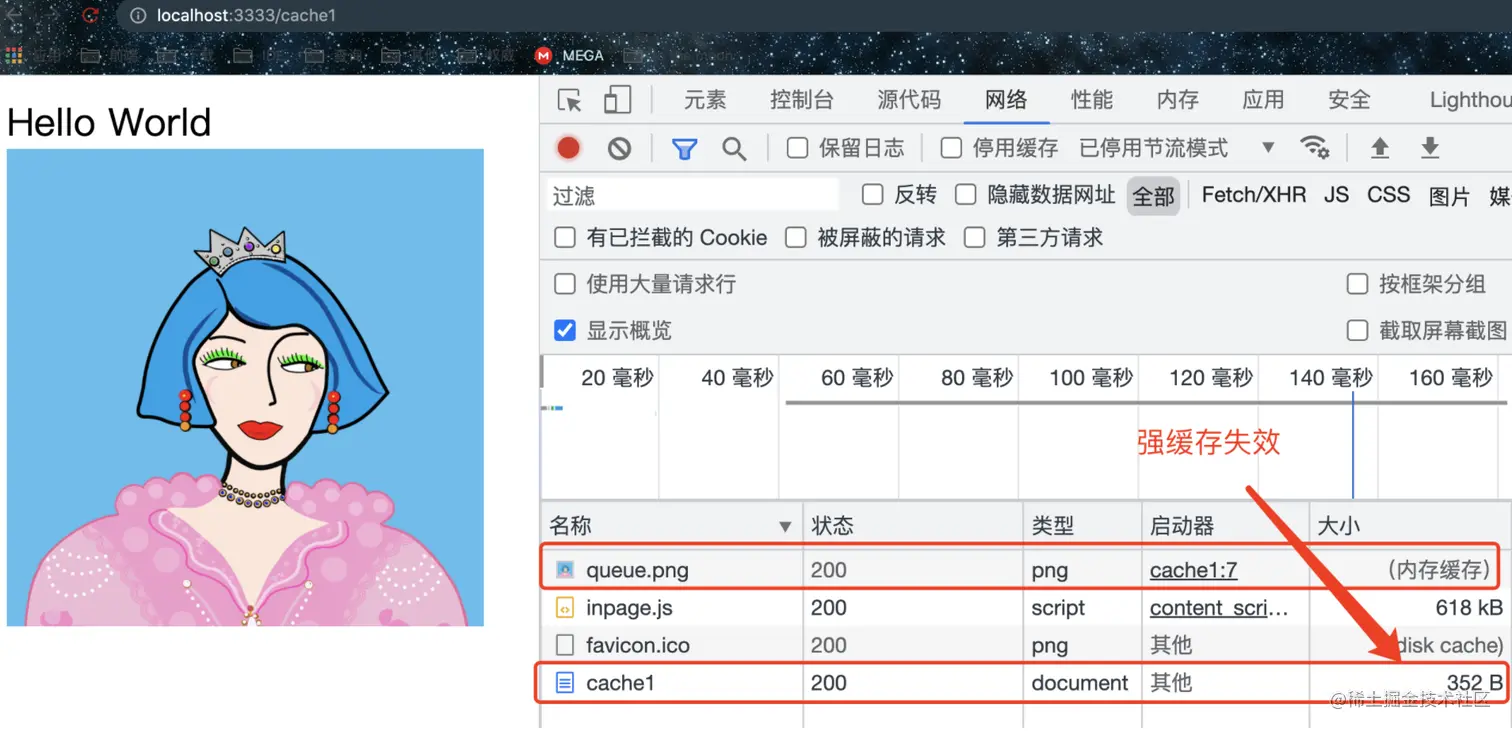The height and width of the screenshot is (731, 1512).
Task: Open the MEGA bookmark icon
Action: [543, 56]
